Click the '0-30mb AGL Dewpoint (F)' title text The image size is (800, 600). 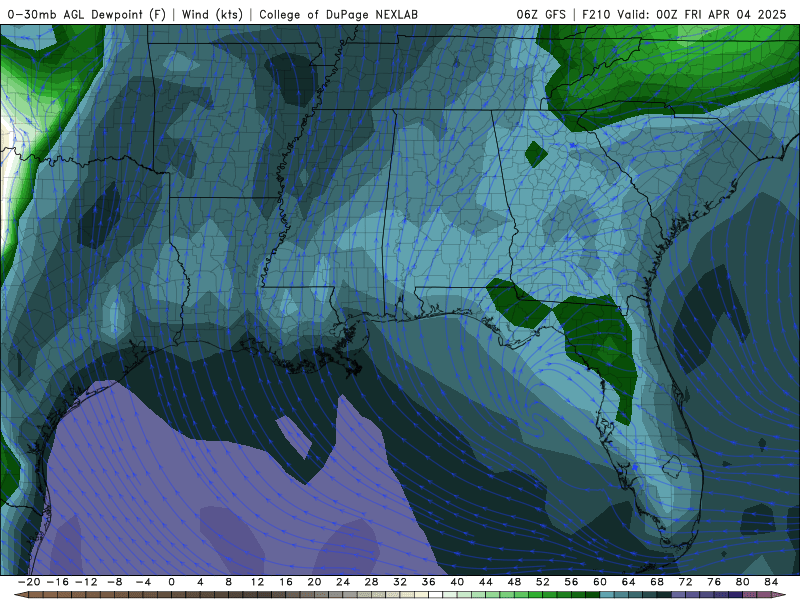[x=87, y=14]
